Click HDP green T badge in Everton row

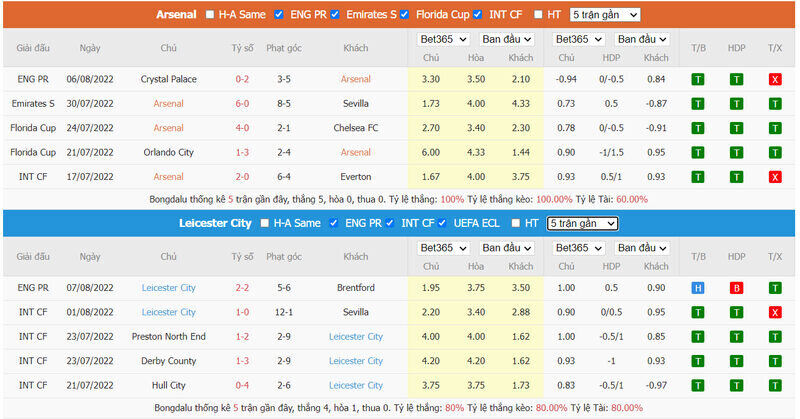[x=736, y=177]
